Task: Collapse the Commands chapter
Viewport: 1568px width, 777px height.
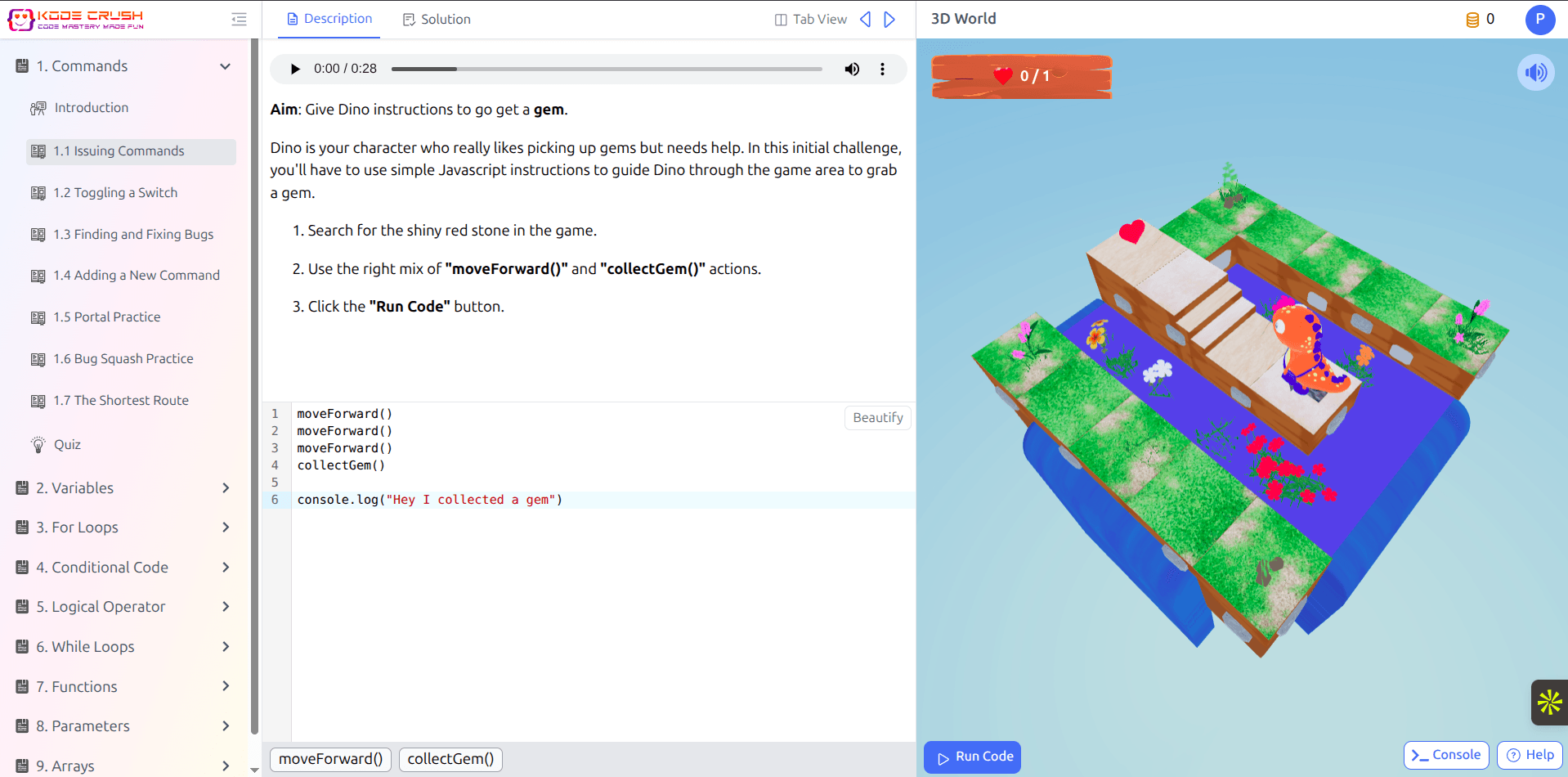Action: point(225,66)
